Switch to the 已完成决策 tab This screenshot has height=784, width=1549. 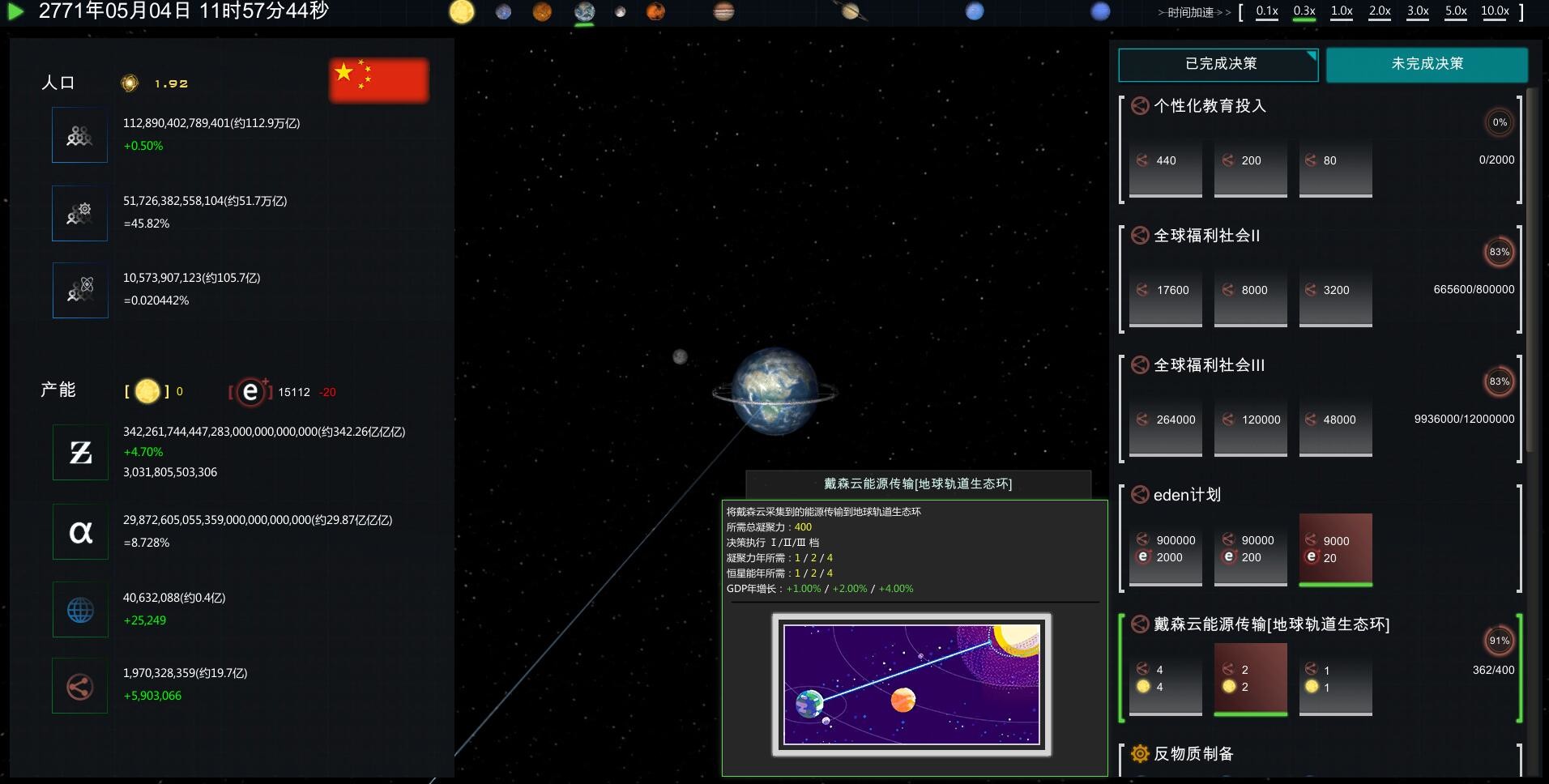click(x=1218, y=64)
